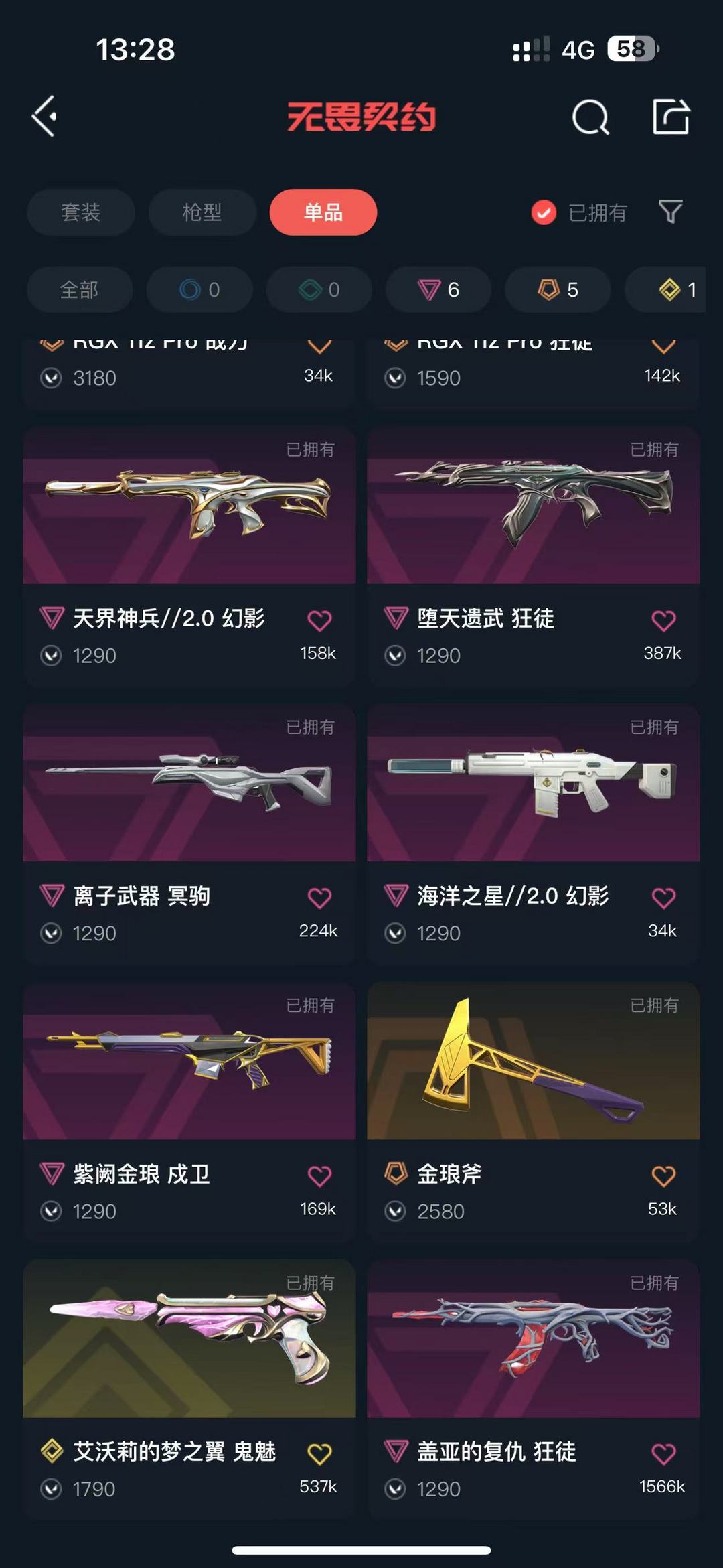
Task: Favorite 堕天遗武 狂徒 with heart icon
Action: pyautogui.click(x=663, y=620)
